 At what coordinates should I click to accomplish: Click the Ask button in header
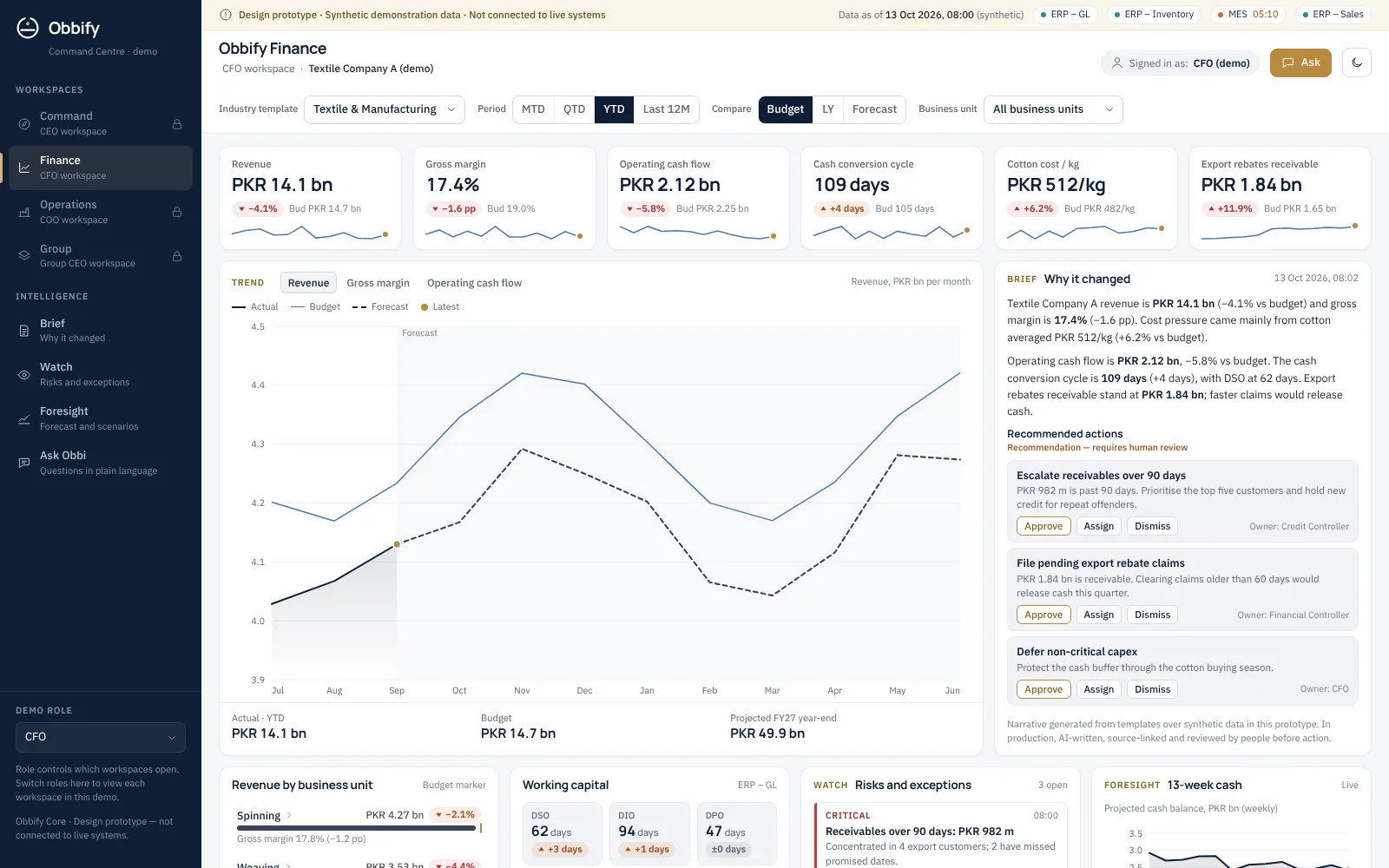coord(1300,62)
